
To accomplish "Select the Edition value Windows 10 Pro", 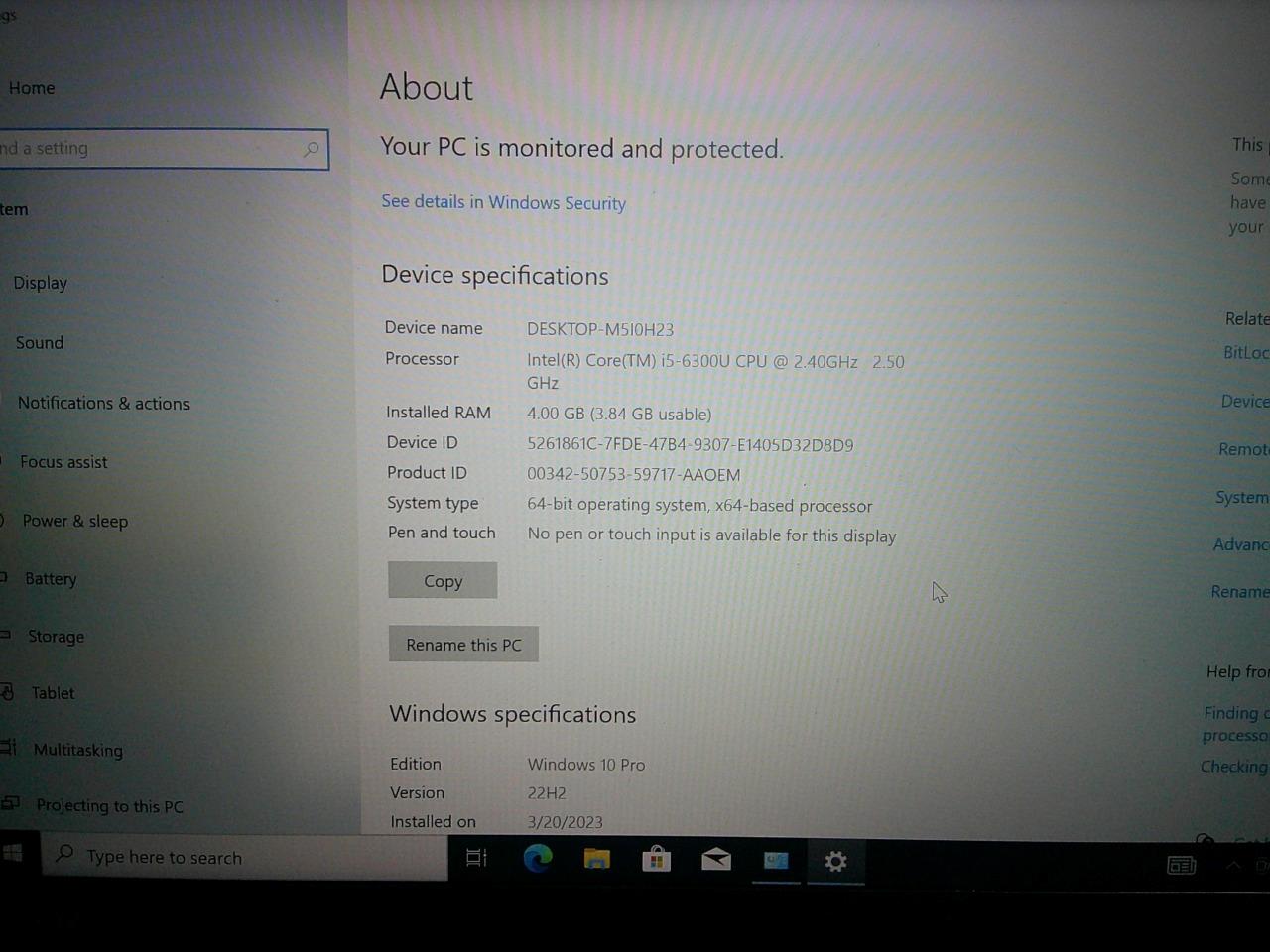I will tap(586, 765).
